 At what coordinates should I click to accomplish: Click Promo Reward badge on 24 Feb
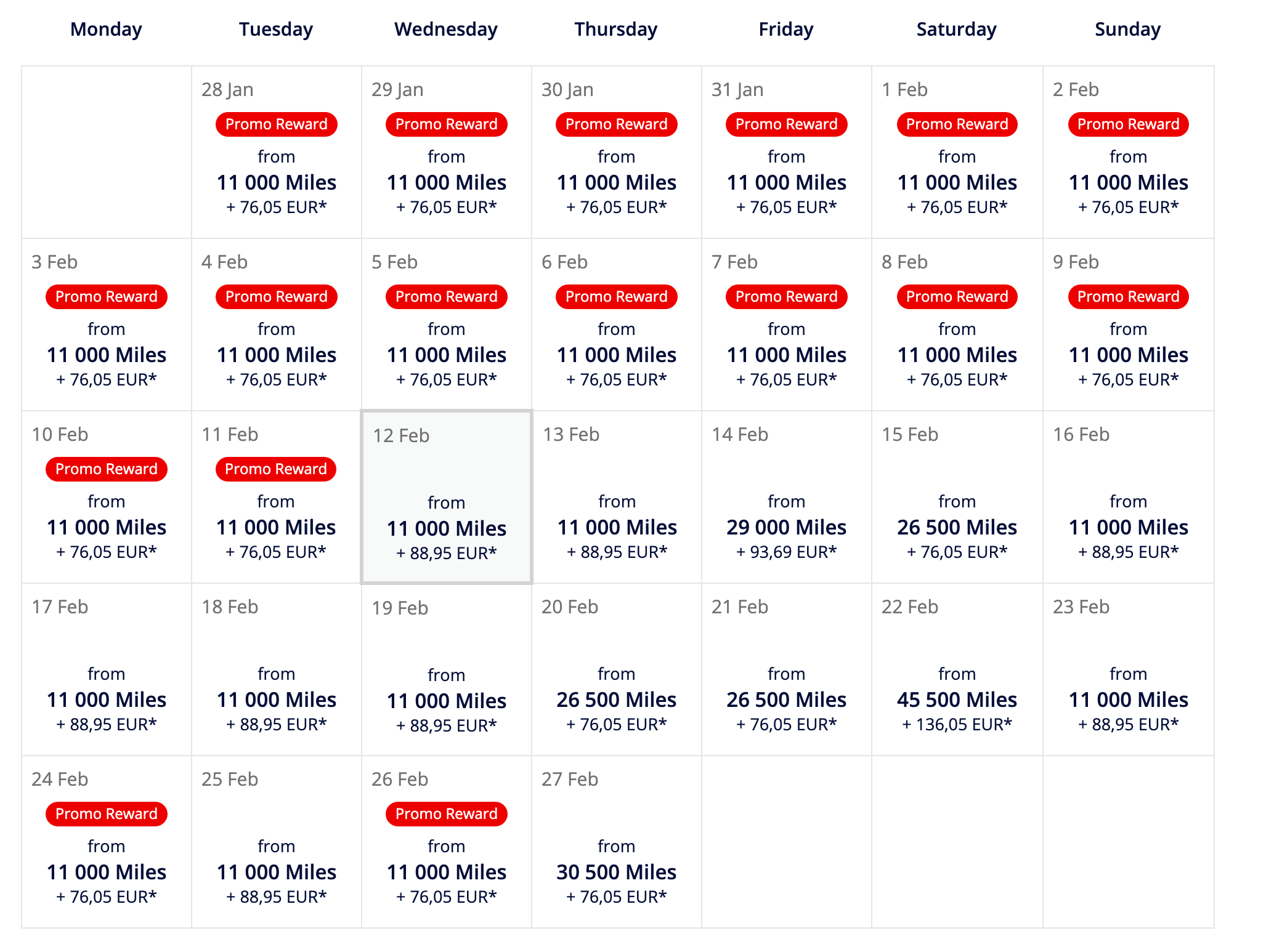[x=107, y=814]
